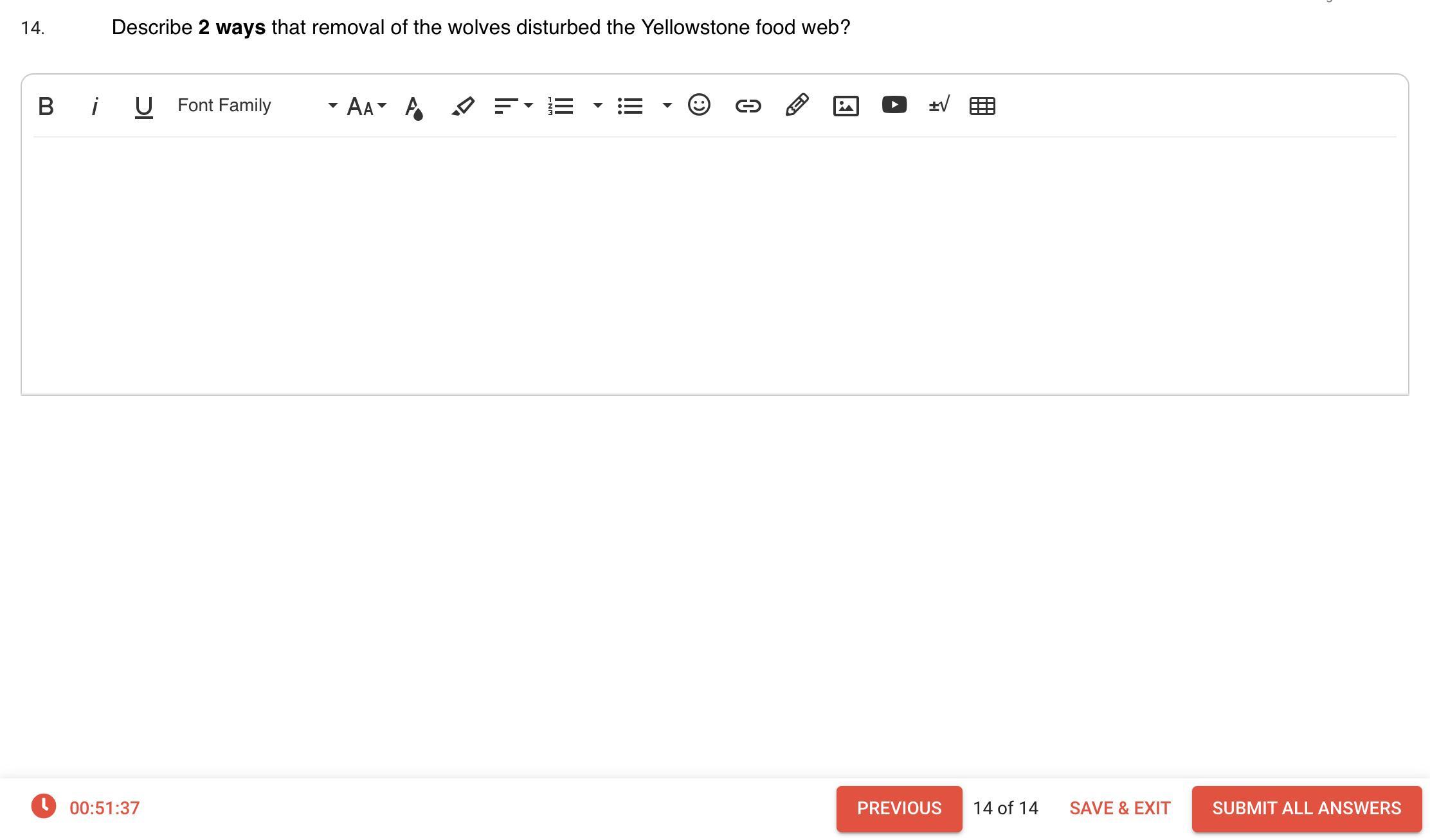This screenshot has height=840, width=1430.
Task: Toggle italic formatting
Action: [95, 106]
